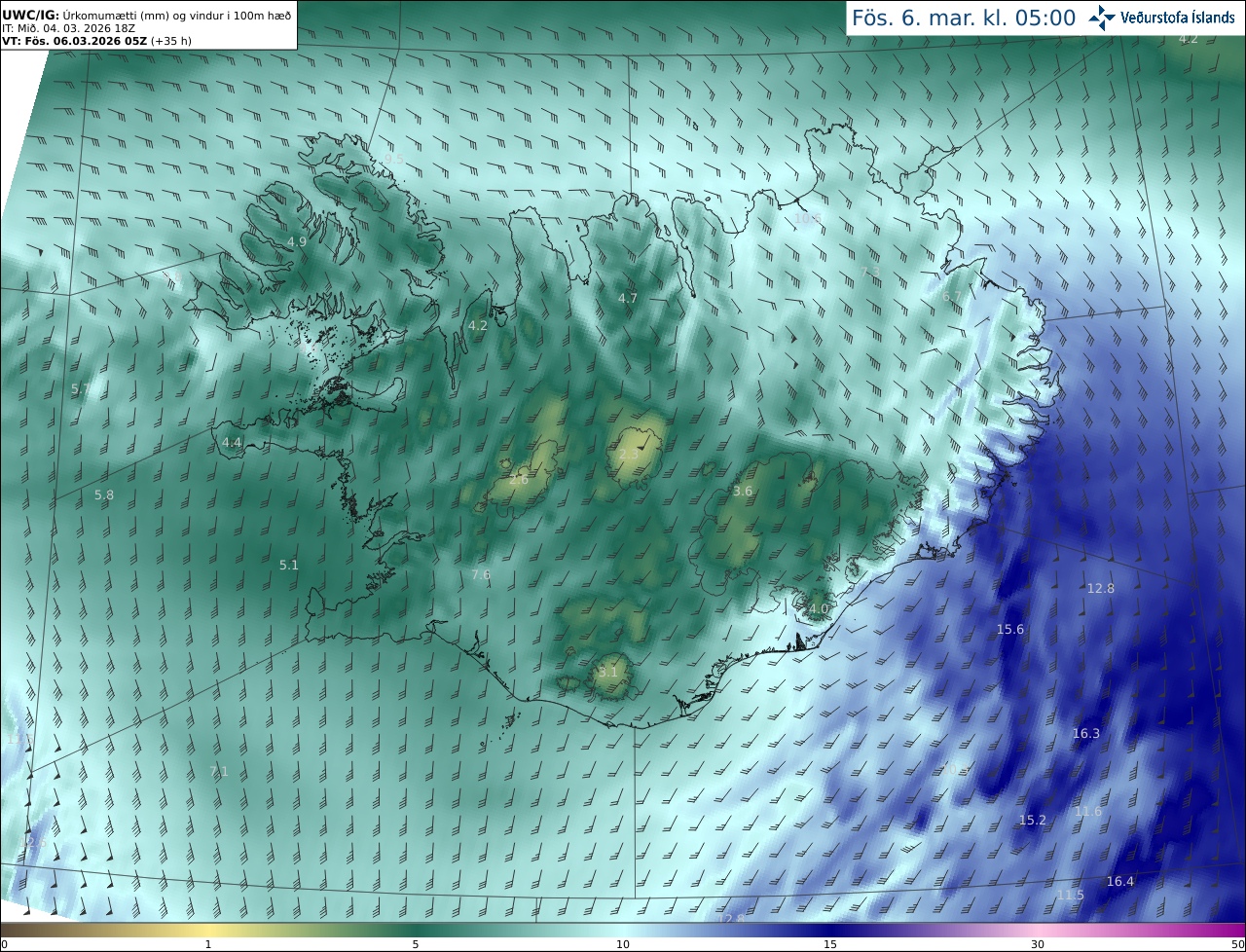Viewport: 1246px width, 952px height.
Task: Click the 'Fös. 6. mar. kl. 05:00' date header
Action: click(964, 18)
